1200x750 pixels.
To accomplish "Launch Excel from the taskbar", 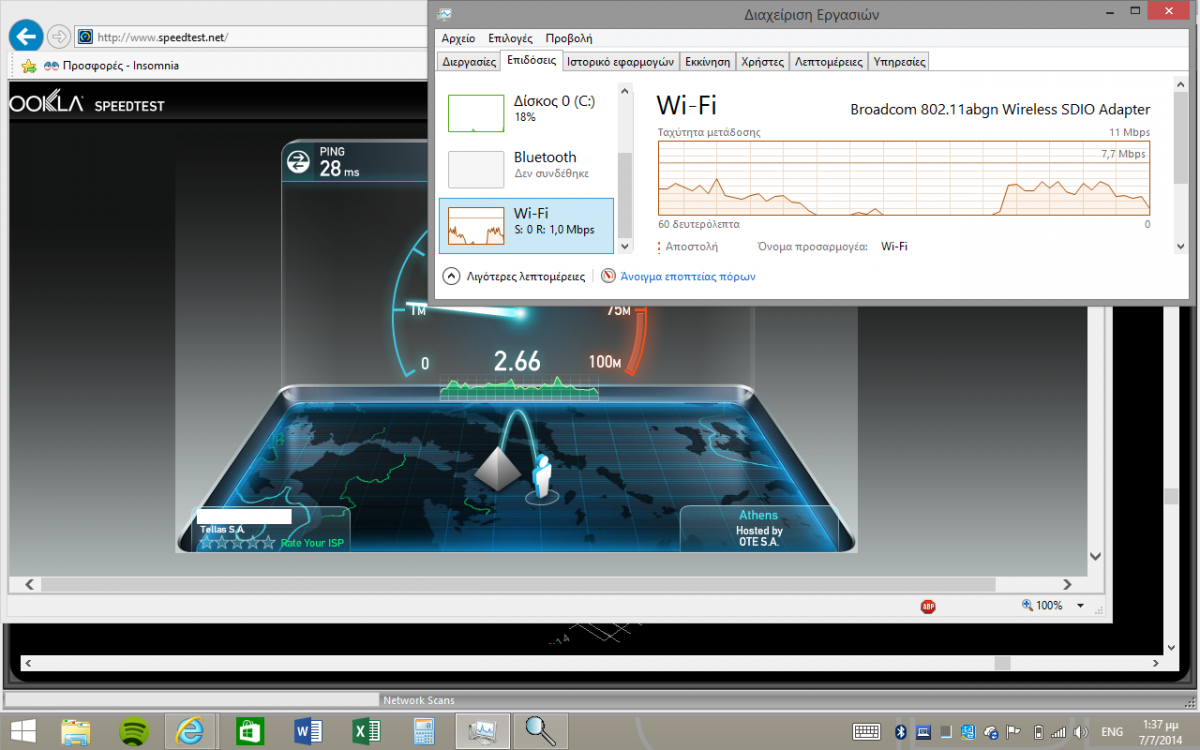I will coord(366,731).
